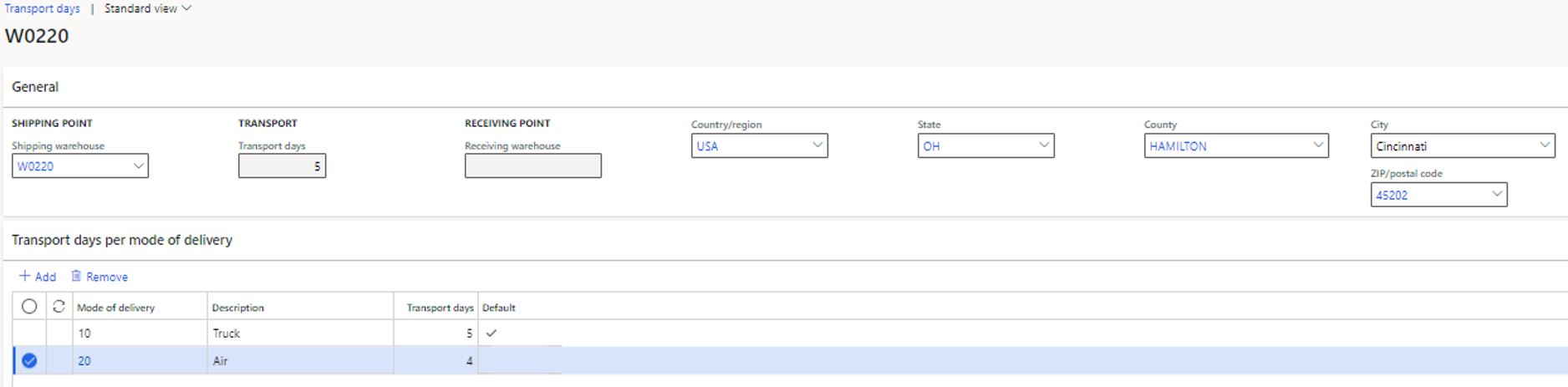1568x387 pixels.
Task: Toggle the select-all circle in grid header
Action: [x=29, y=307]
